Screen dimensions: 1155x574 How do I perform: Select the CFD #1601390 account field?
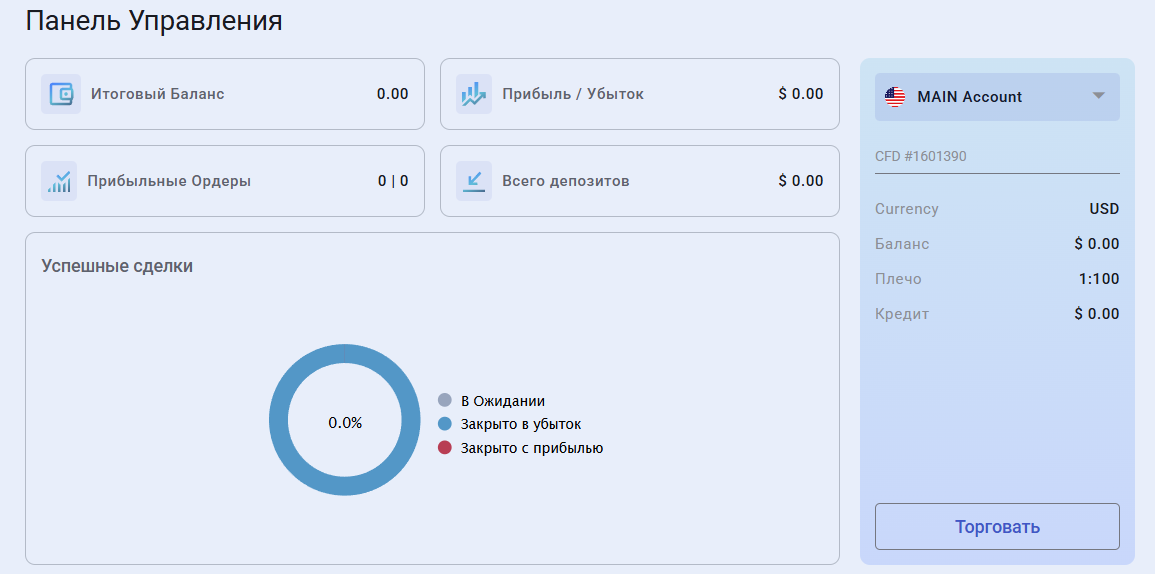996,156
